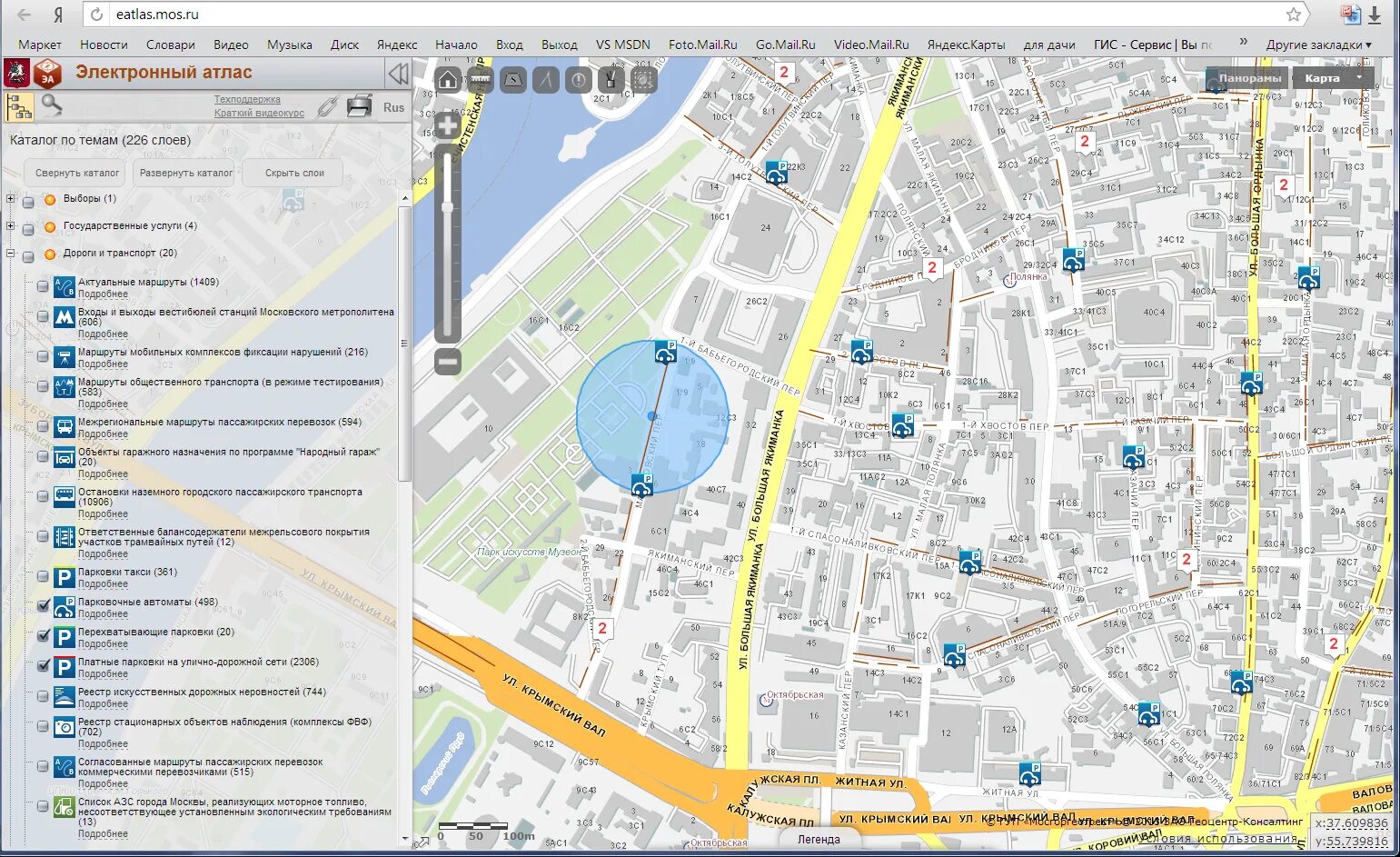Image resolution: width=1400 pixels, height=857 pixels.
Task: Open the layer catalog tree view
Action: coord(19,106)
